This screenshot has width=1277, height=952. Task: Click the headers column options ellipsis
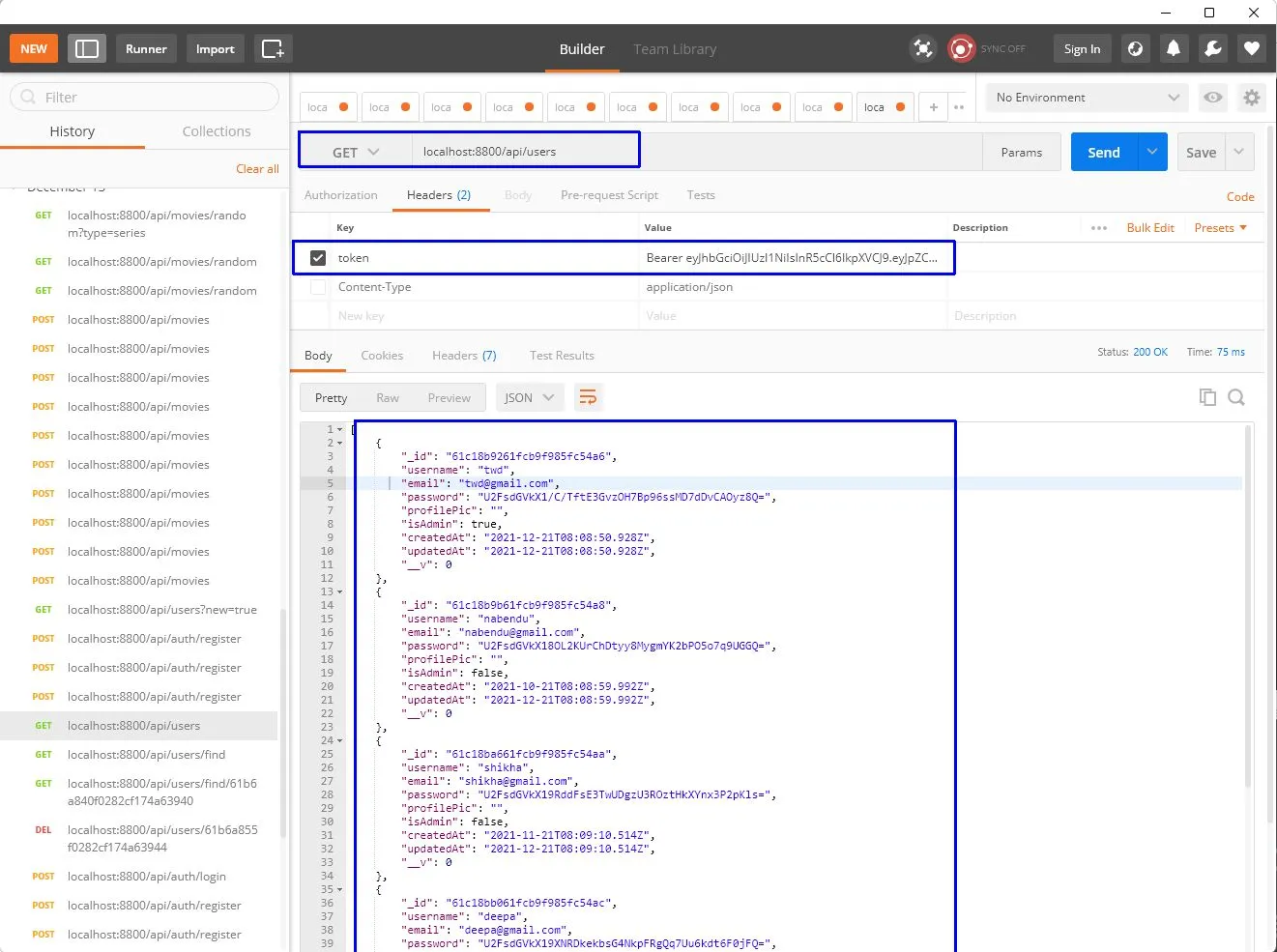[1099, 228]
